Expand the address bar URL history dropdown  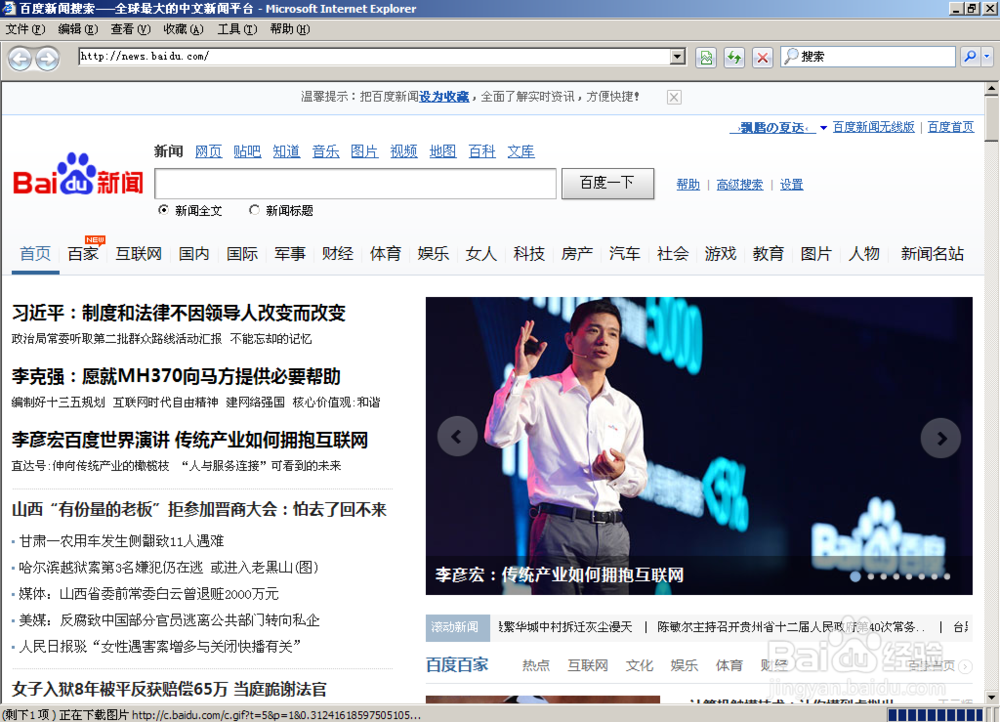(677, 57)
